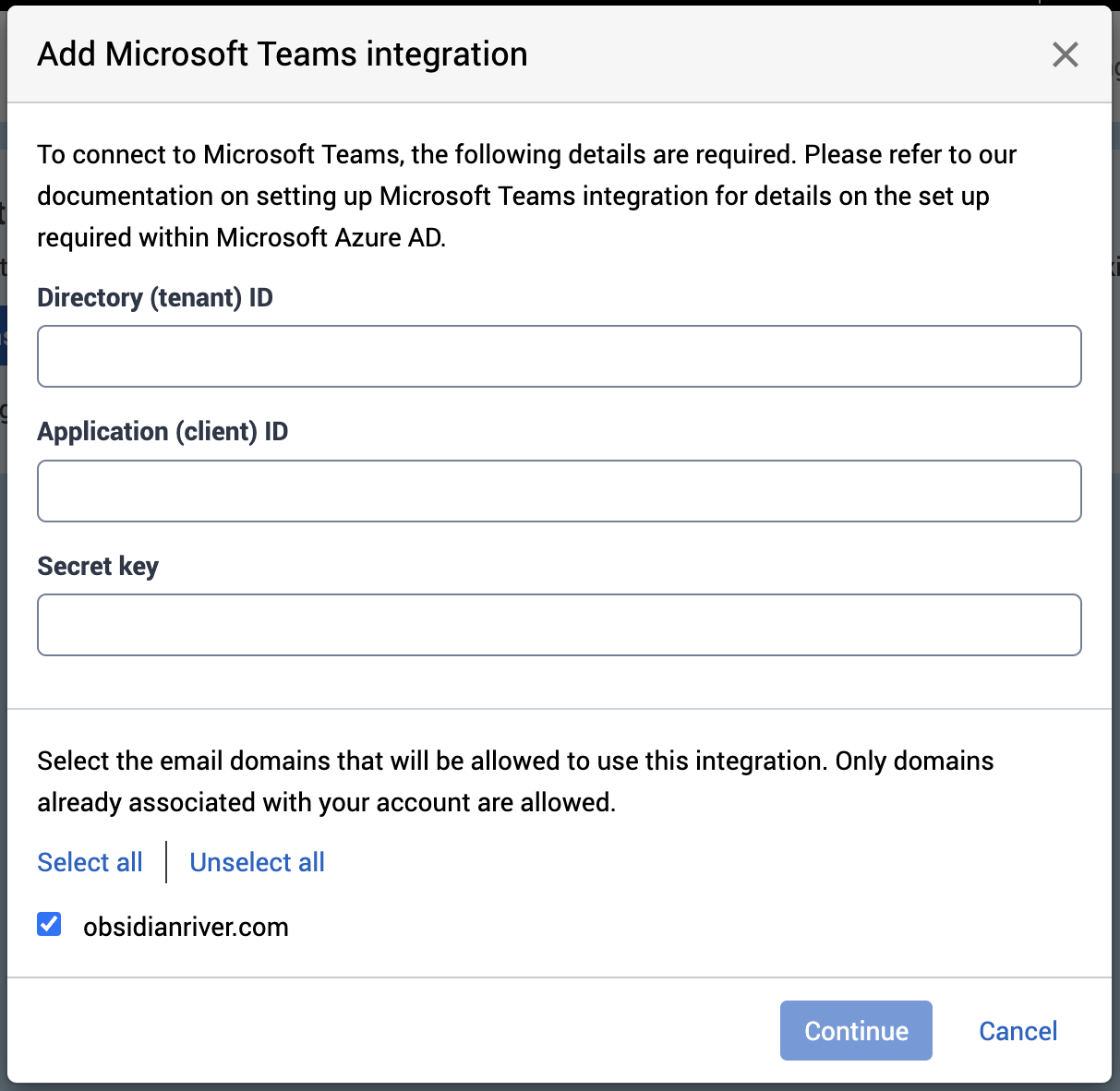Click the obsidianriver.com domain label text
The height and width of the screenshot is (1091, 1120).
(x=186, y=927)
